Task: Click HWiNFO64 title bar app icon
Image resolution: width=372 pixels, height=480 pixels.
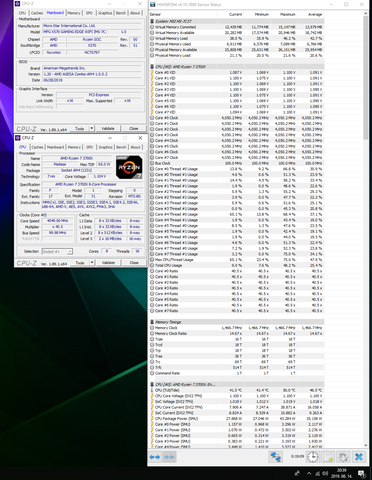Action: coord(153,5)
